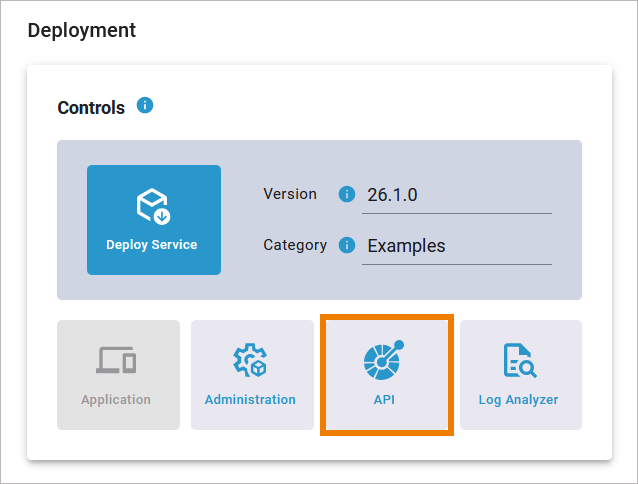Focus the Version field showing 26.1.0
The height and width of the screenshot is (484, 638).
click(x=455, y=195)
